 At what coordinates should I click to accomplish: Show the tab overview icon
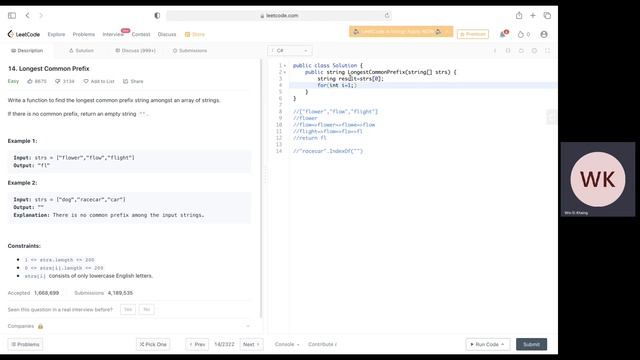click(547, 16)
